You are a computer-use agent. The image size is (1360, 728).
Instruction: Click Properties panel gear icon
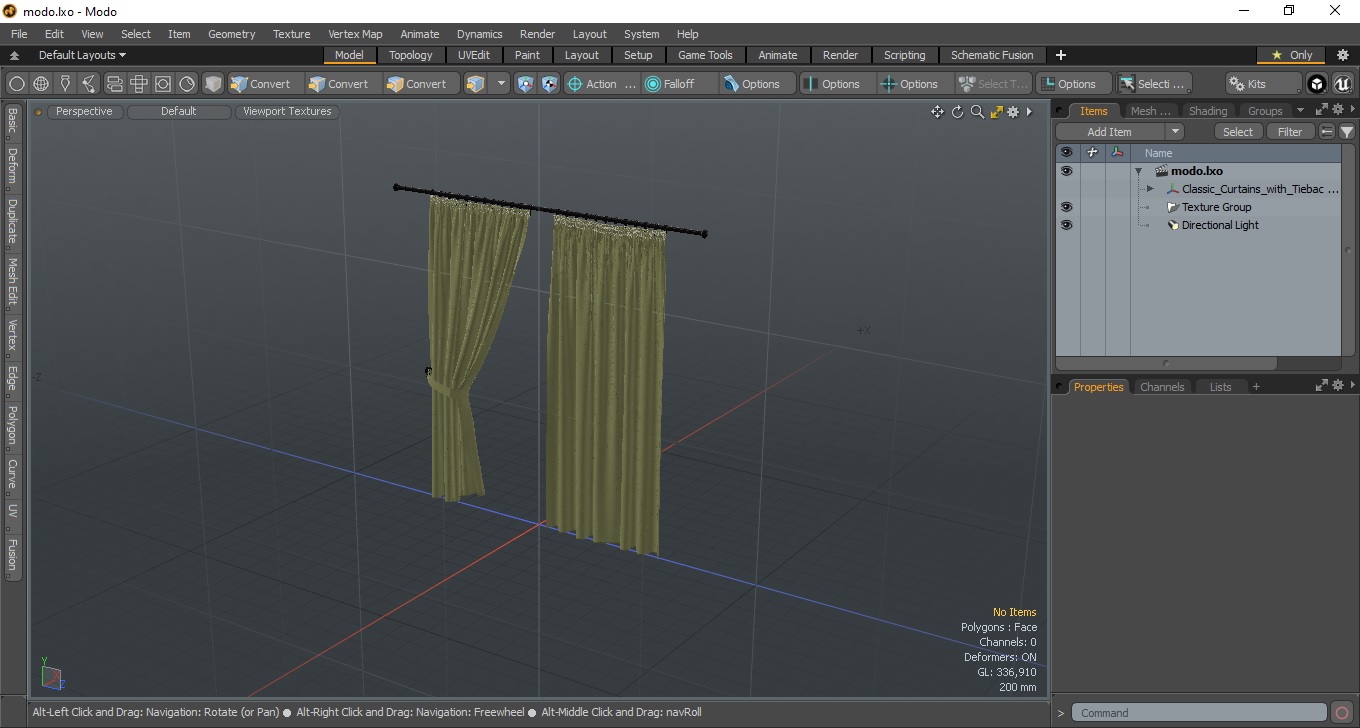point(1337,386)
